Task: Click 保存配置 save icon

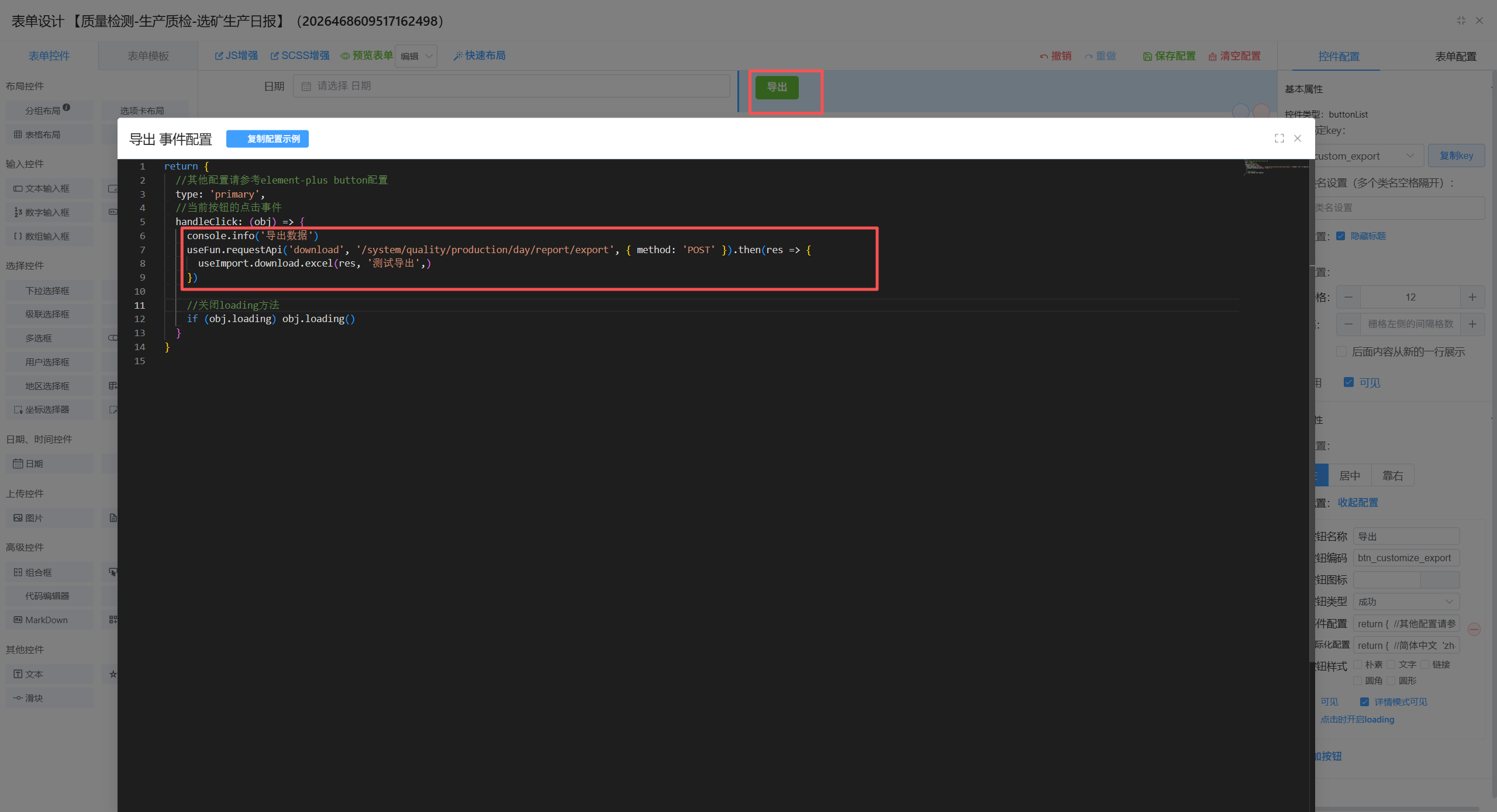Action: [x=1147, y=57]
